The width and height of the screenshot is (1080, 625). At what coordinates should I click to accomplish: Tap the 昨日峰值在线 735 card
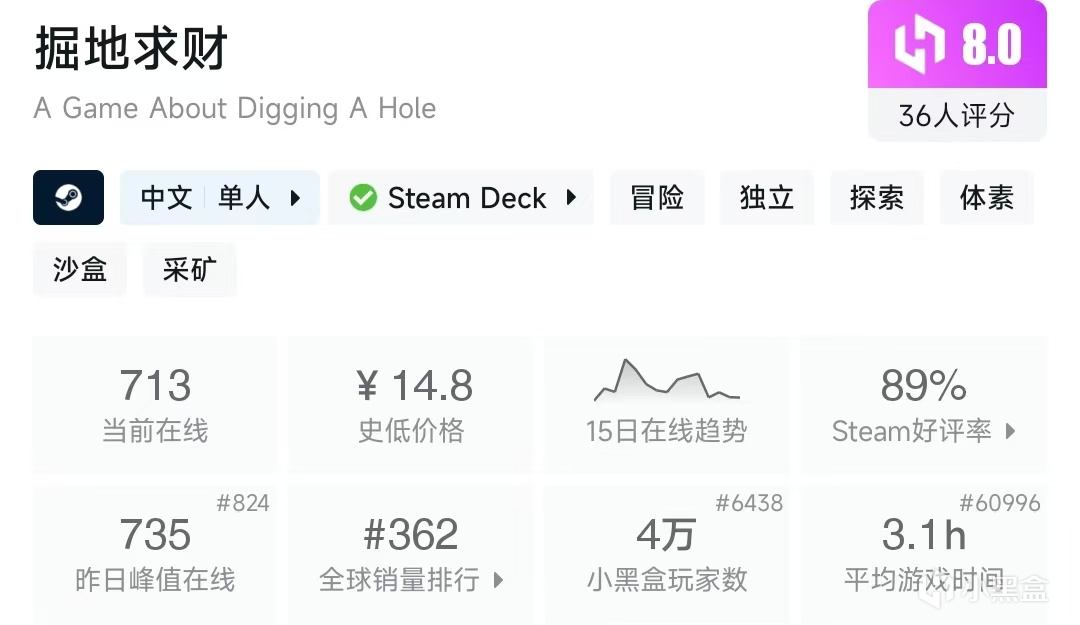point(155,553)
